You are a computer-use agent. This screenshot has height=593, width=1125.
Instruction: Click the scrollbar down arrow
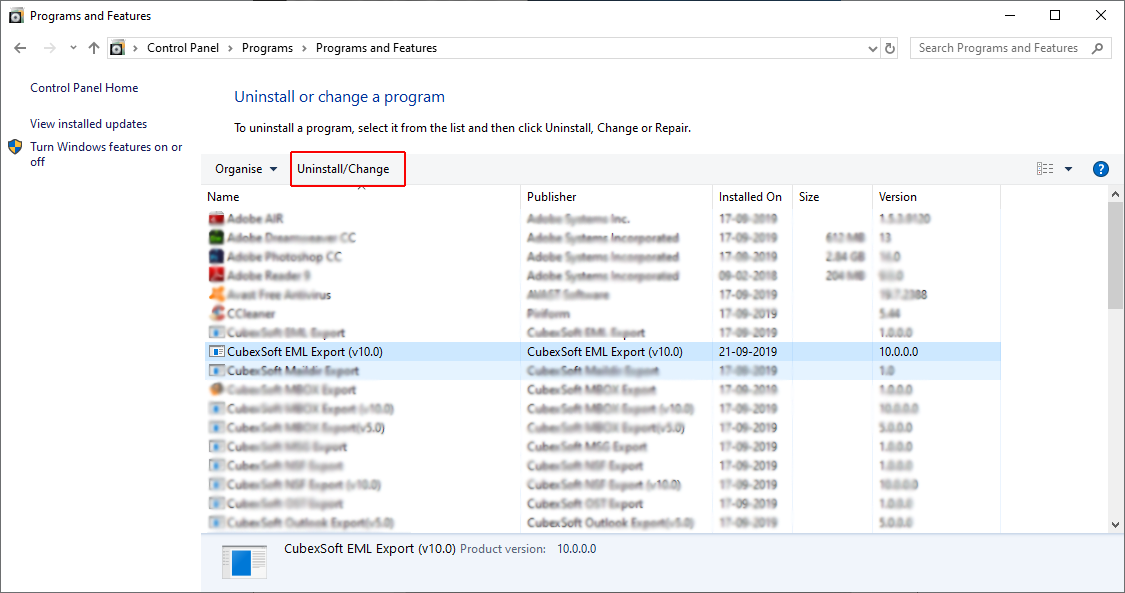[1115, 524]
